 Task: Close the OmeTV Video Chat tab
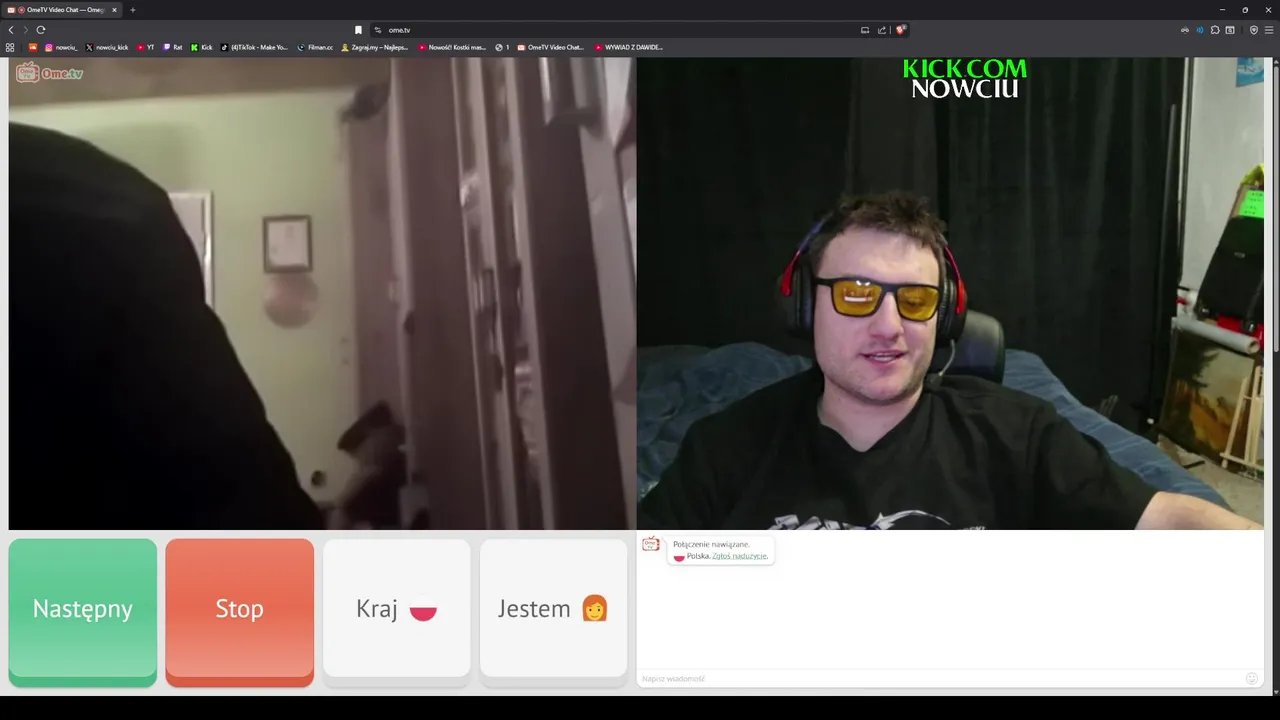(114, 10)
